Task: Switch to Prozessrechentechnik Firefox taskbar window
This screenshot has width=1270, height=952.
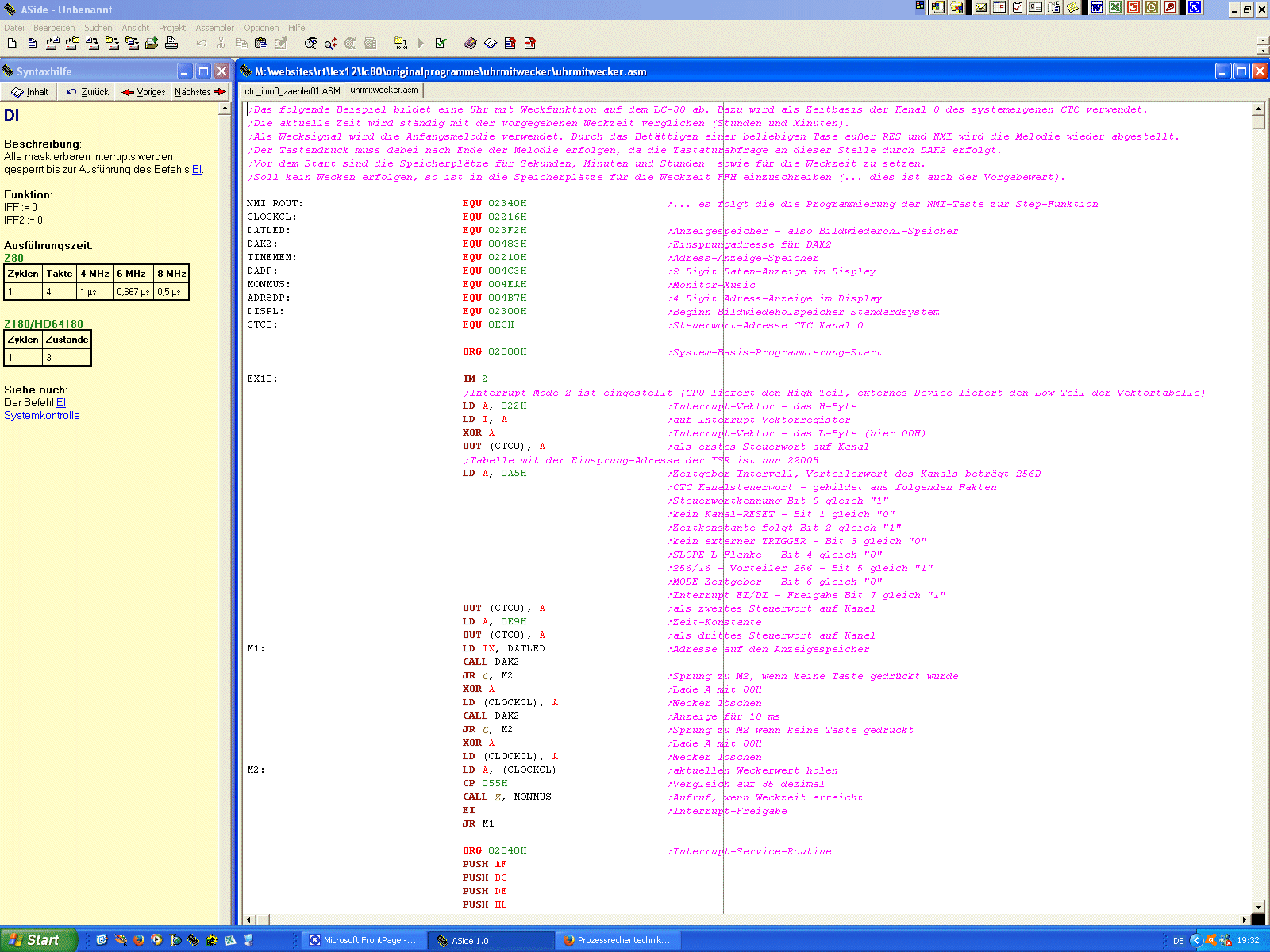Action: click(x=618, y=940)
